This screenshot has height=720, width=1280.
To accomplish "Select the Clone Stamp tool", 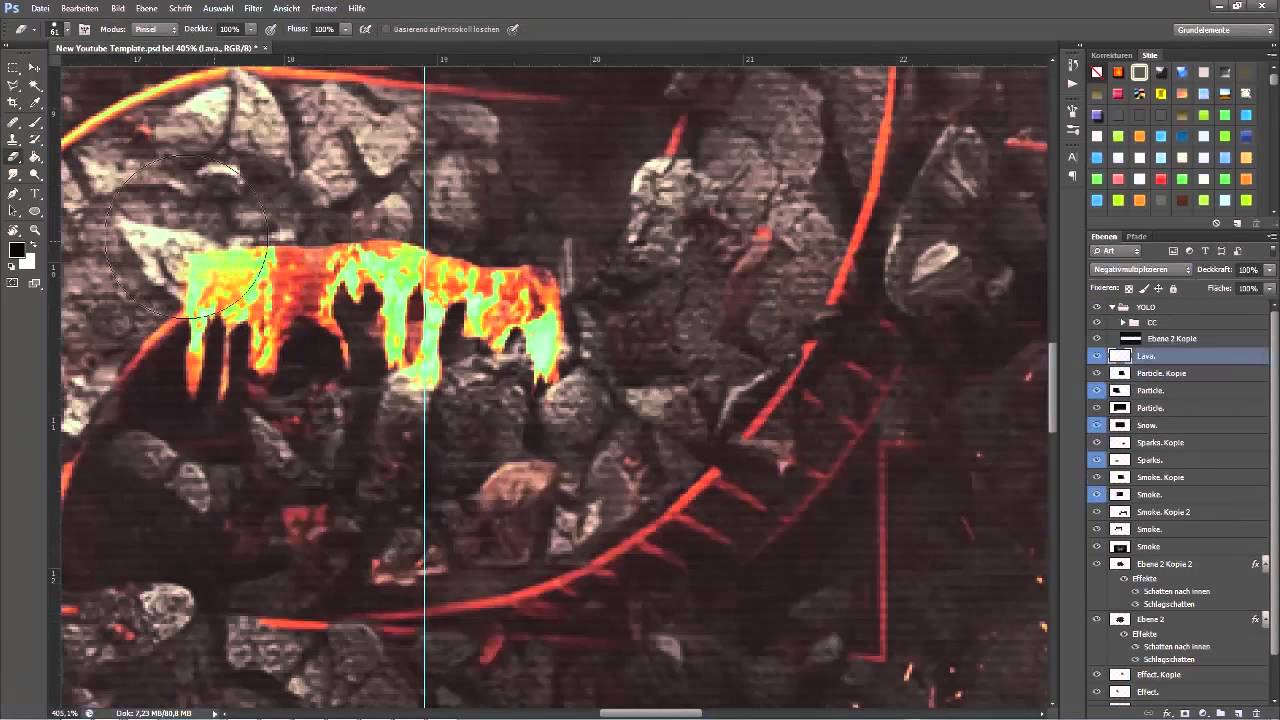I will coord(14,139).
